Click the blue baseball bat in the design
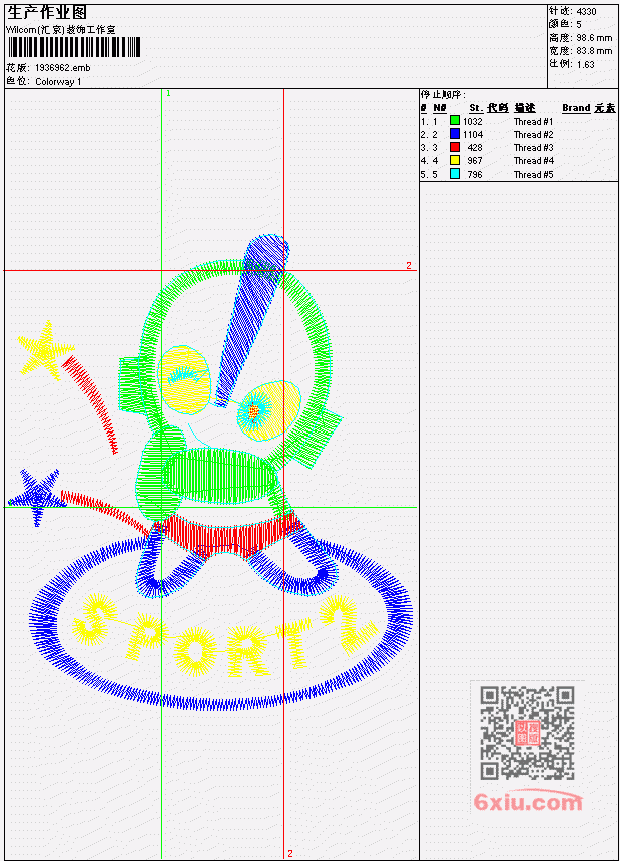Viewport: 620px width, 861px height. pyautogui.click(x=252, y=321)
